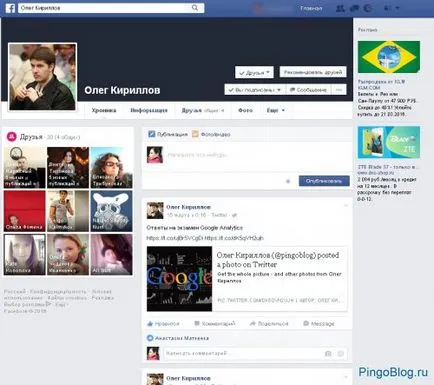Viewport: 434px width, 385px height.
Task: Select the Публикация composer tab
Action: tap(168, 134)
